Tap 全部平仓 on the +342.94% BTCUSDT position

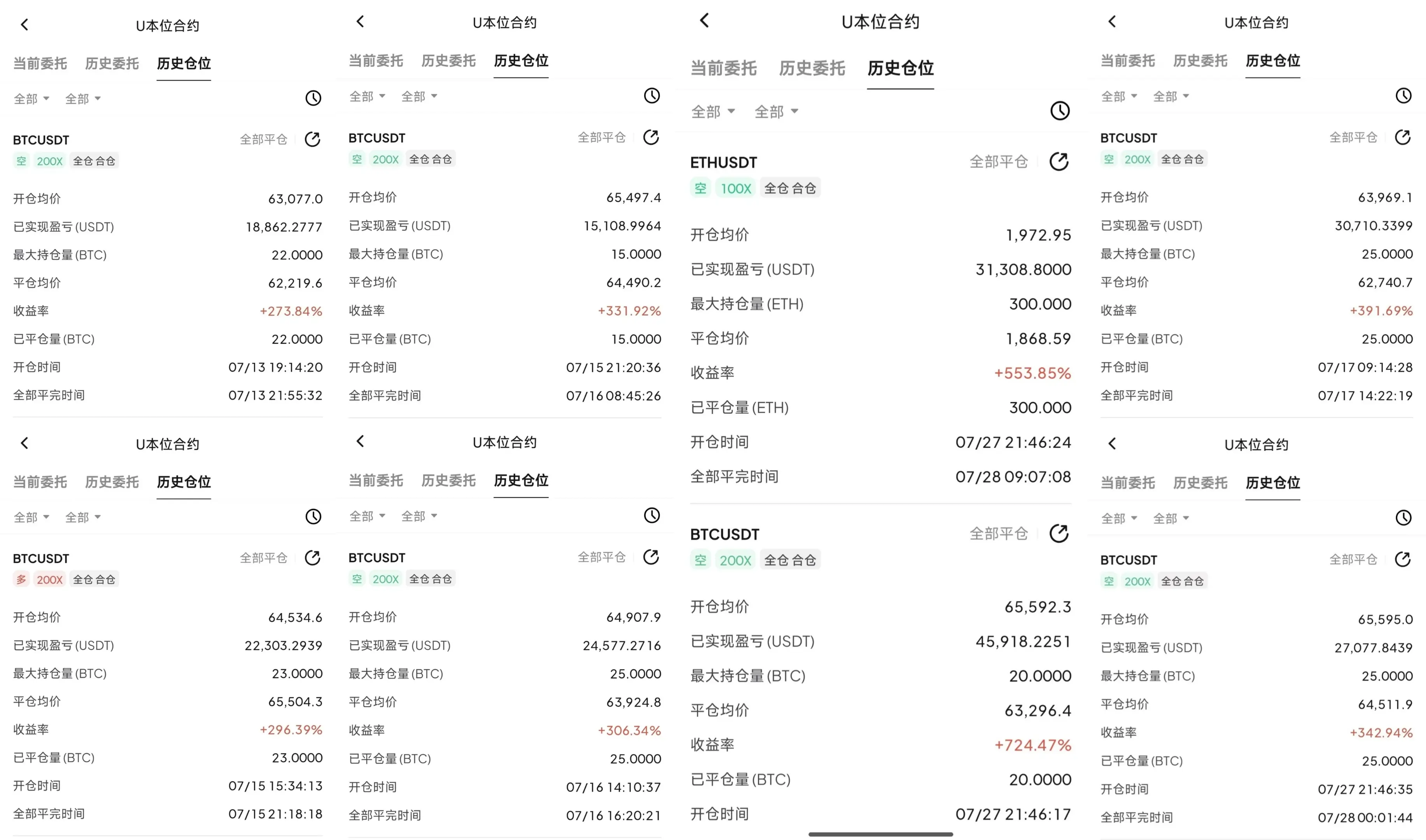click(1353, 559)
